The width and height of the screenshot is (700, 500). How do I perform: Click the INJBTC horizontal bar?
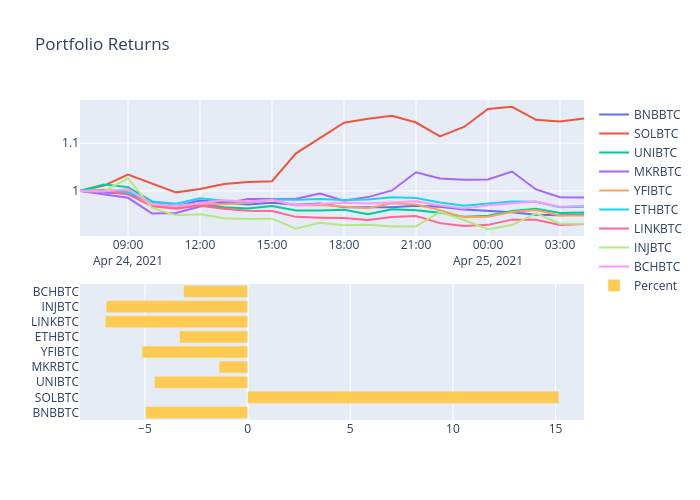click(x=177, y=307)
